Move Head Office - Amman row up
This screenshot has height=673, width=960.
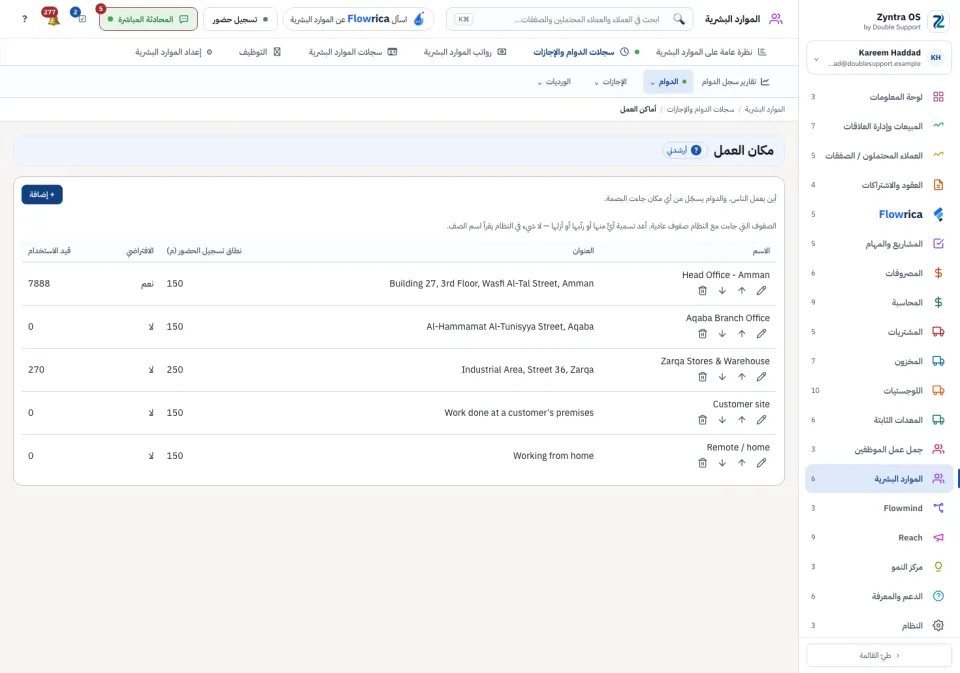tap(741, 291)
